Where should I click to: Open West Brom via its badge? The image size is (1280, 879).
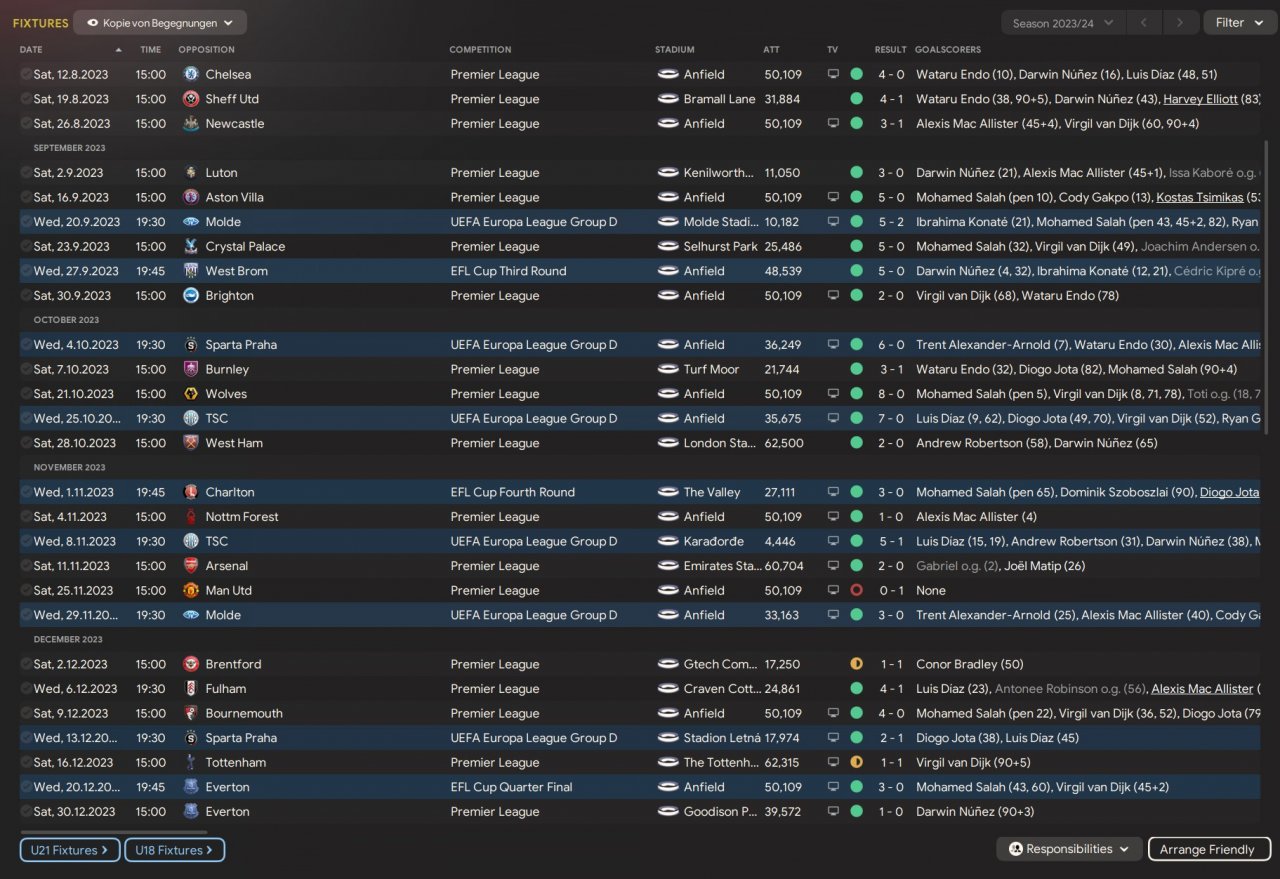(x=191, y=271)
